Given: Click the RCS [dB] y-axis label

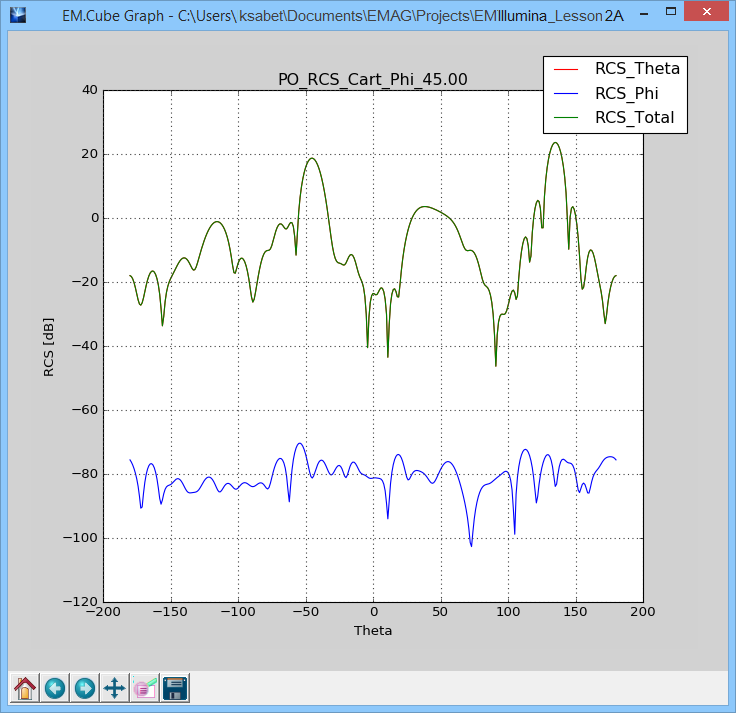Looking at the screenshot, I should point(49,346).
